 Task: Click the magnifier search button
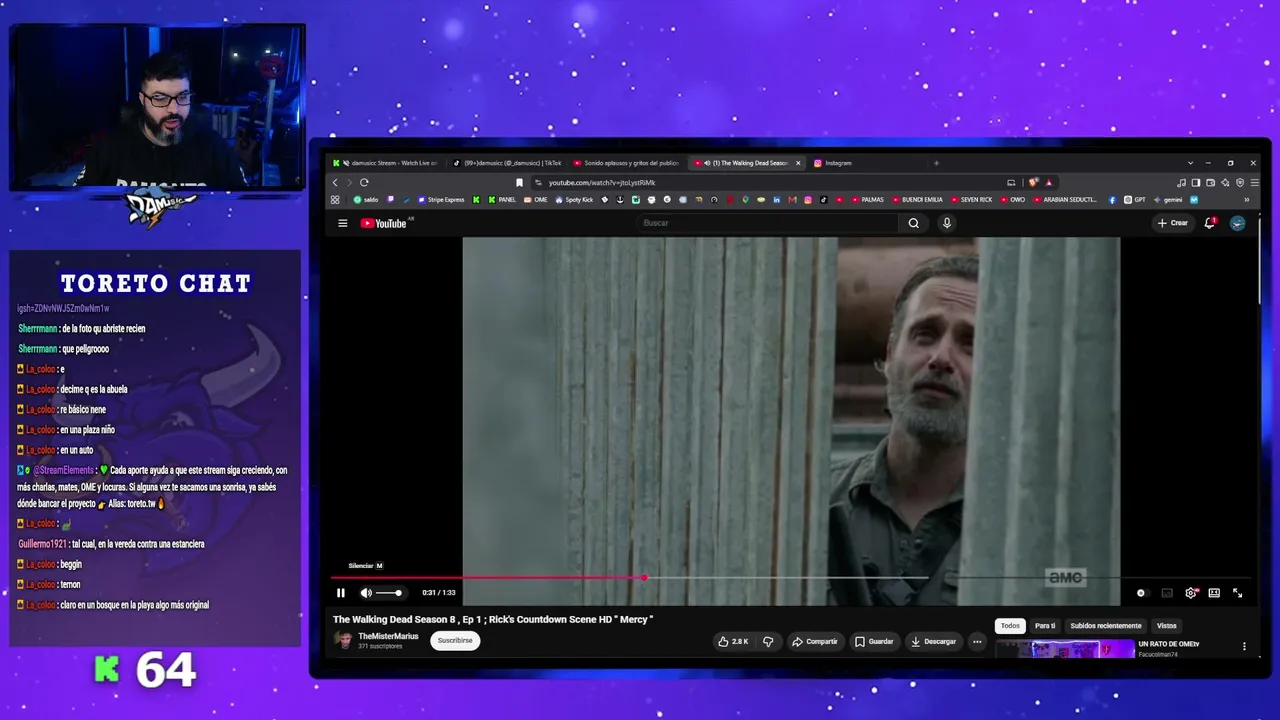913,223
